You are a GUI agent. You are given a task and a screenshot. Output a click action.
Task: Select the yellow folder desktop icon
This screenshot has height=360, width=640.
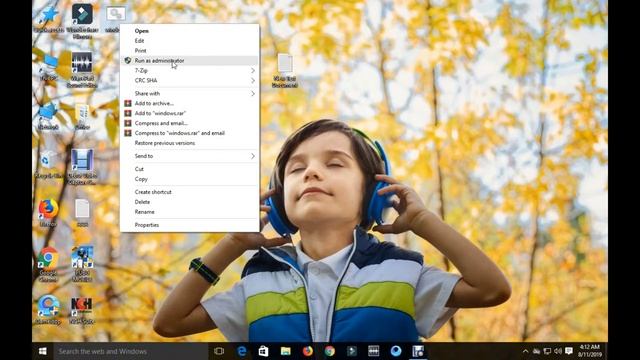click(x=82, y=117)
